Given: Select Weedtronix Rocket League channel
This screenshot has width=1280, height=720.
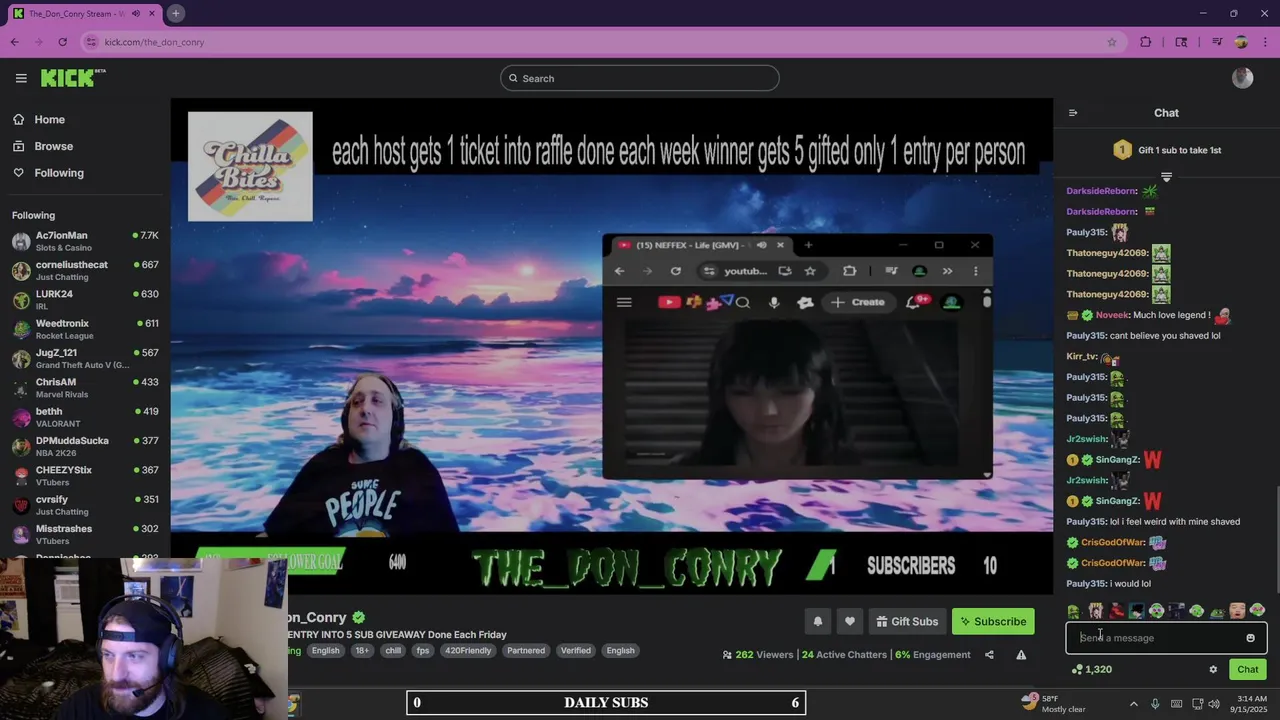Looking at the screenshot, I should tap(85, 329).
